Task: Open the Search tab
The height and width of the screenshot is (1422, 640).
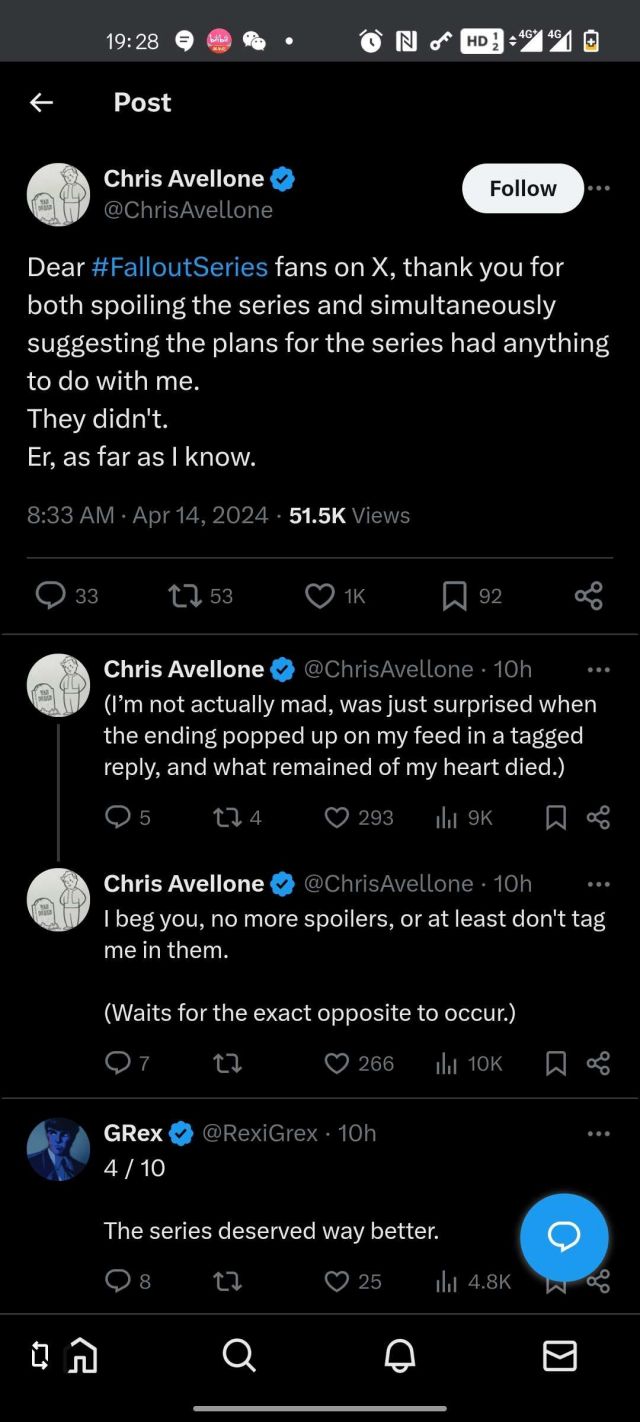Action: 239,1356
